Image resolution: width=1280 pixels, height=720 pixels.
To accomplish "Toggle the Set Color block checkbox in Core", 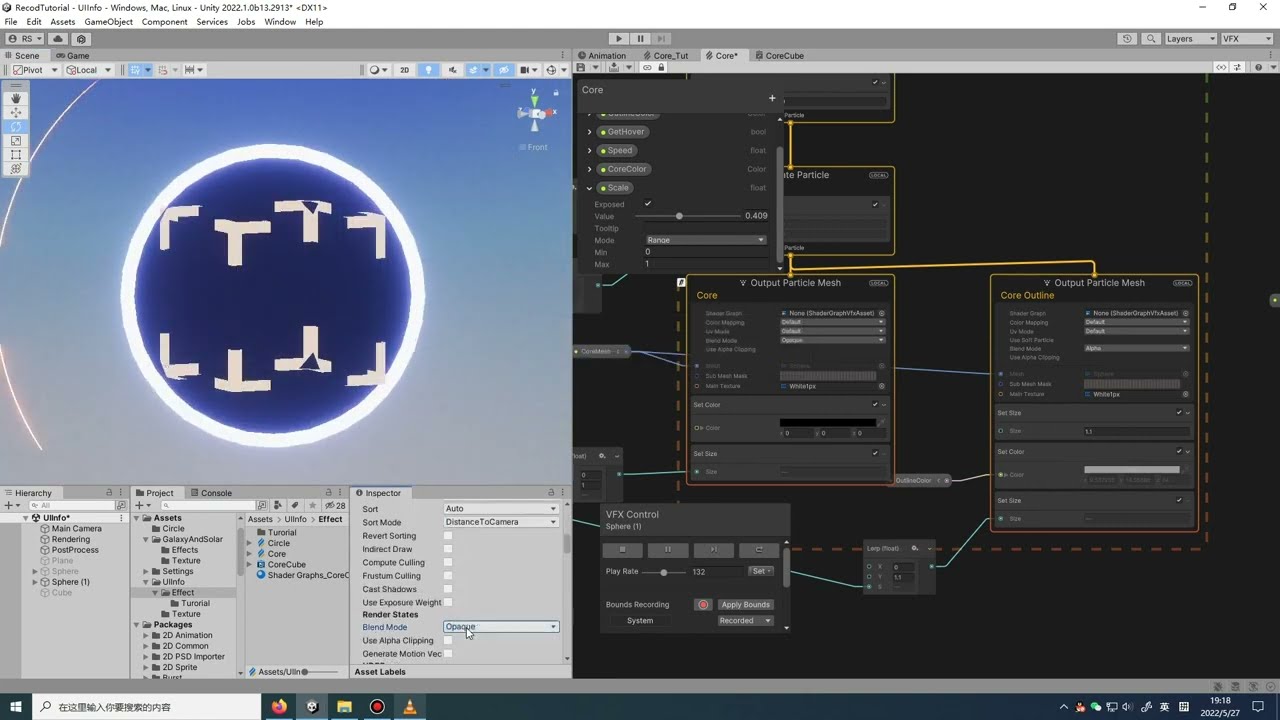I will (875, 404).
